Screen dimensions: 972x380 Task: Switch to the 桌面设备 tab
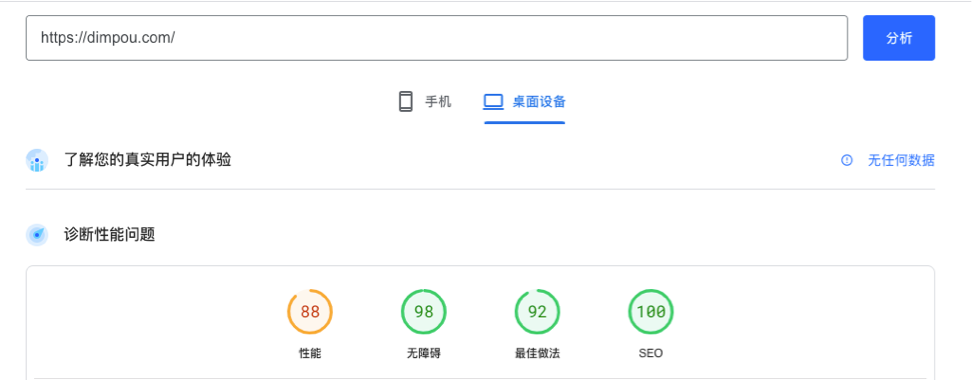point(524,102)
